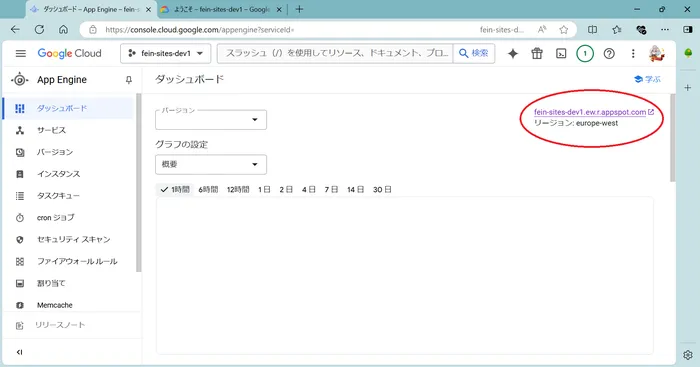This screenshot has height=367, width=700.
Task: Select the 6時間 time range
Action: click(x=208, y=190)
